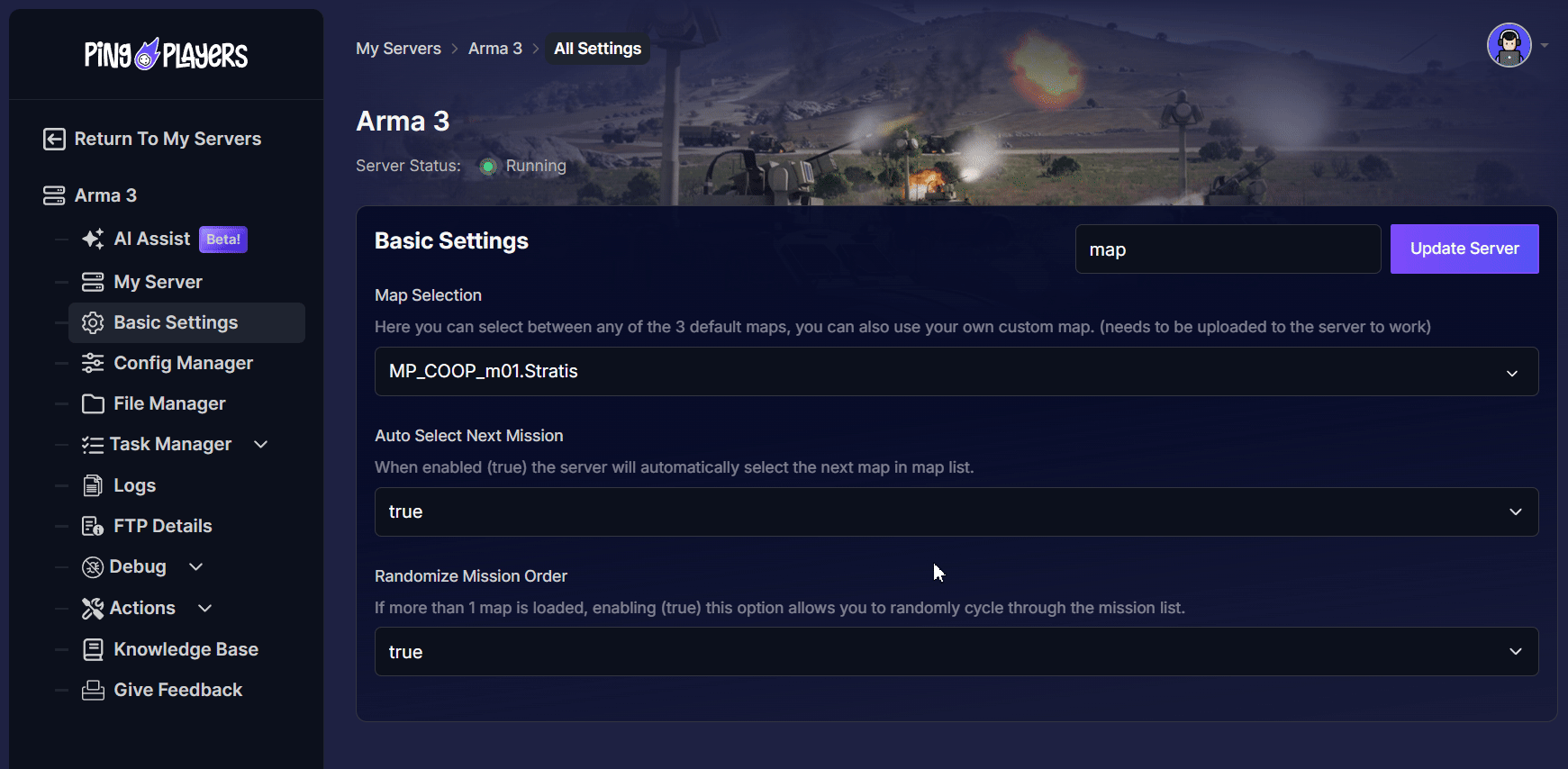Click the Task Manager list icon
This screenshot has height=769, width=1568.
[x=93, y=444]
